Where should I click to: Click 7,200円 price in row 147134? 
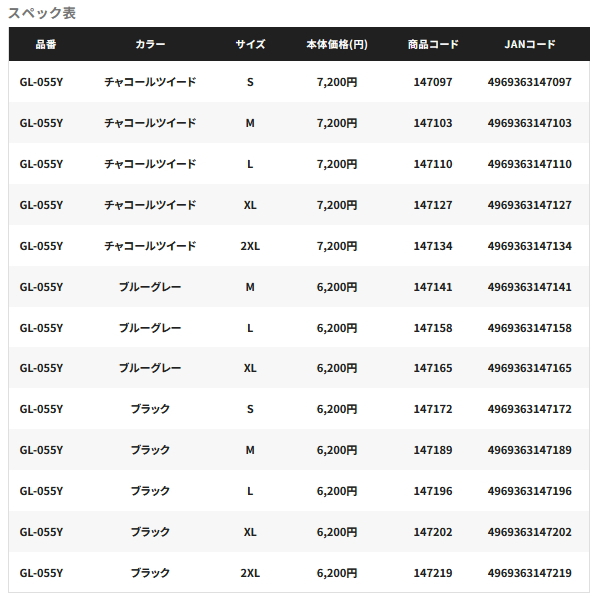click(337, 246)
